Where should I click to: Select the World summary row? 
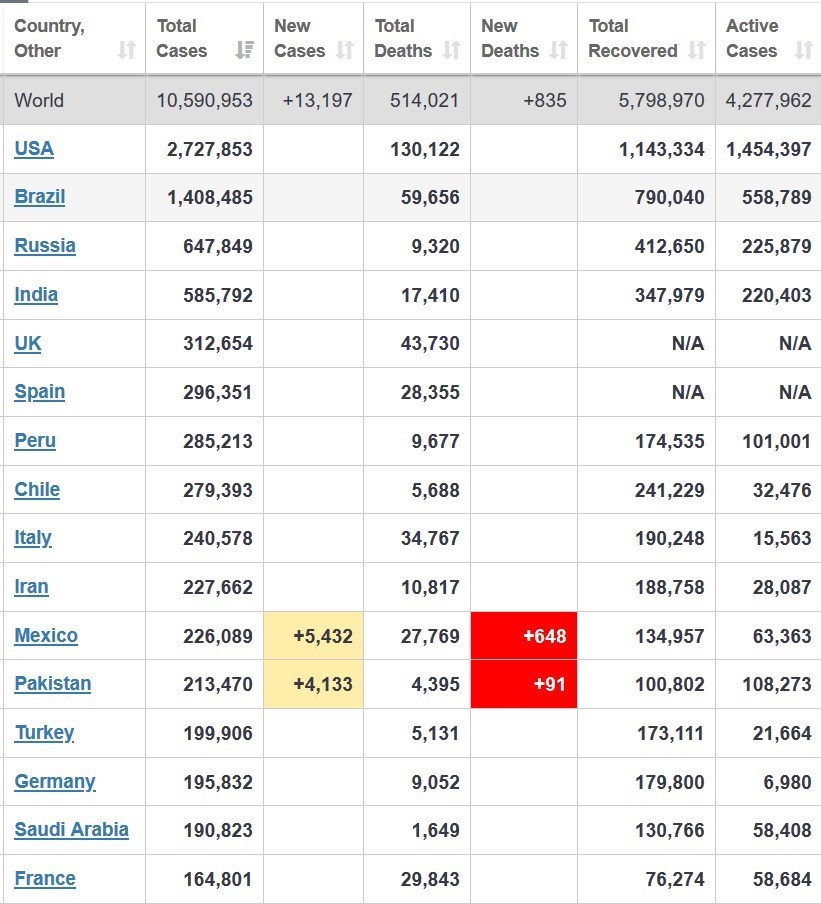coord(410,100)
